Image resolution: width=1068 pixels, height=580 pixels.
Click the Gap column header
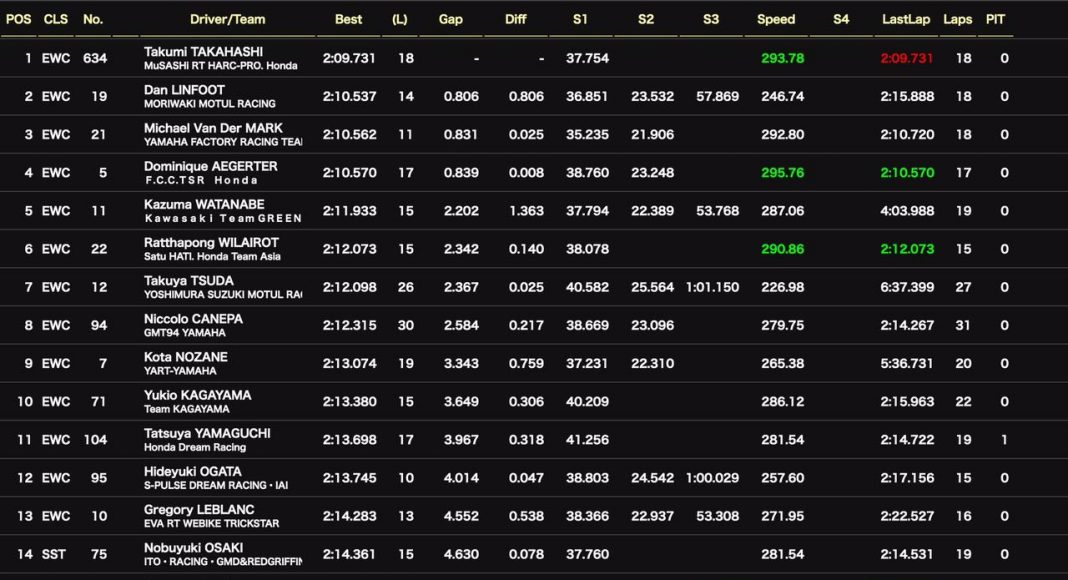[x=451, y=19]
